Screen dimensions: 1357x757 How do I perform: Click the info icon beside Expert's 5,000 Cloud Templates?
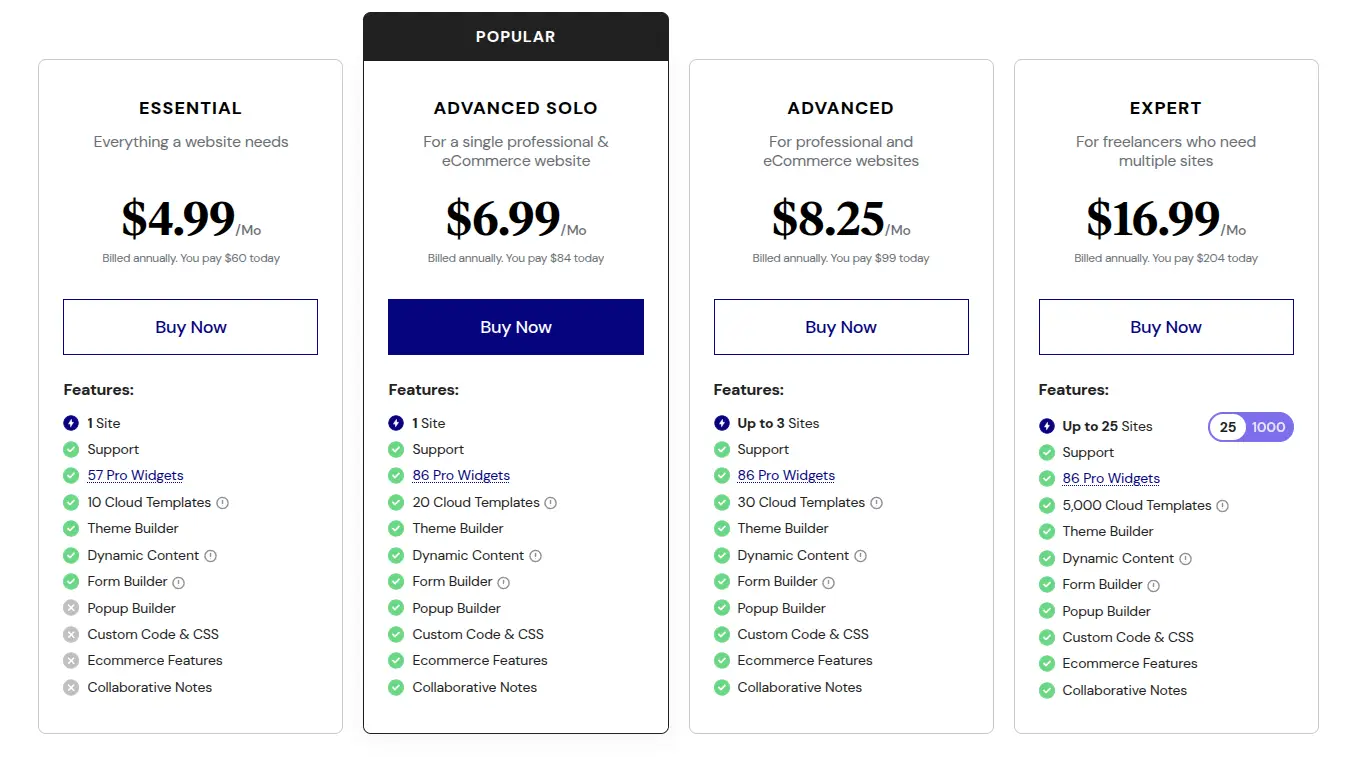click(x=1222, y=505)
